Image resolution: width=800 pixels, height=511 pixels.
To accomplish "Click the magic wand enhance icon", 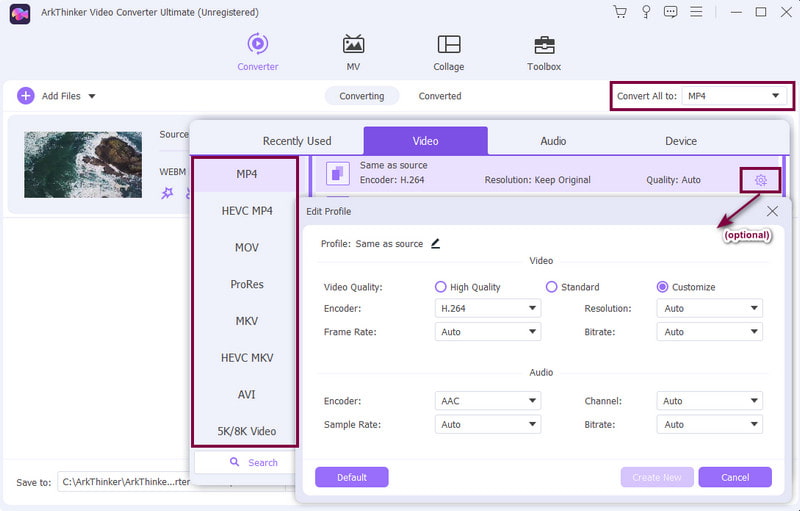I will [x=167, y=193].
